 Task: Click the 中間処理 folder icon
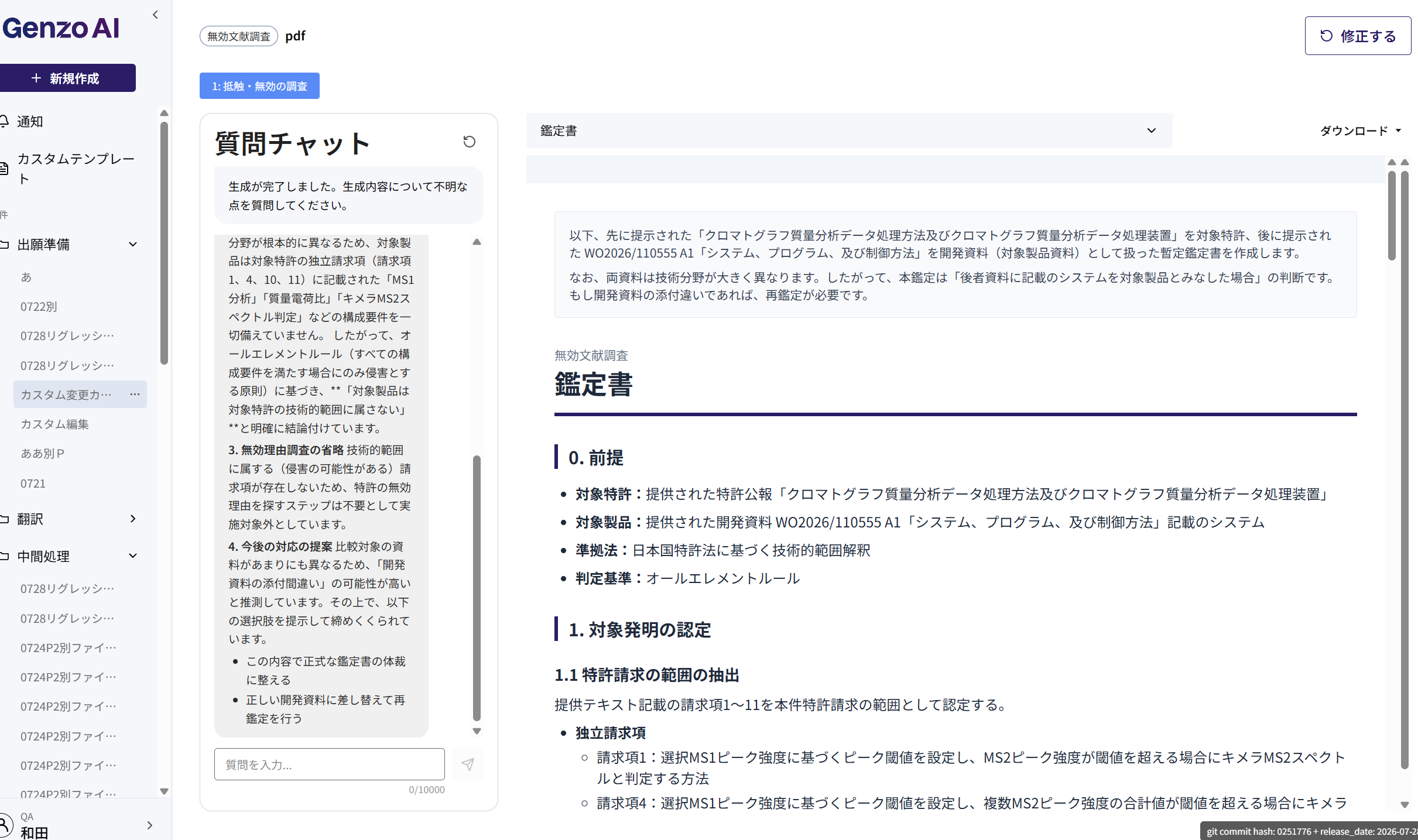tap(4, 556)
